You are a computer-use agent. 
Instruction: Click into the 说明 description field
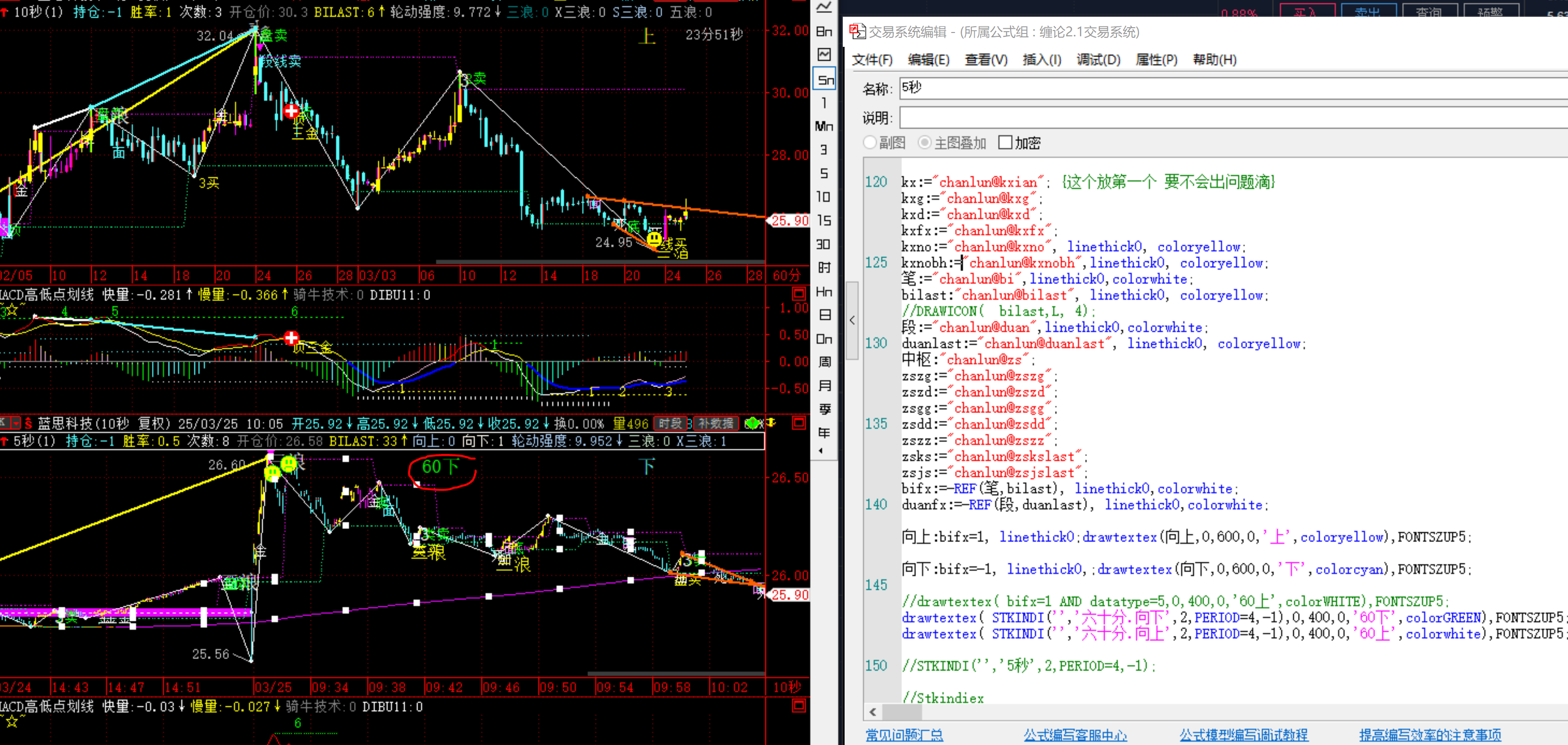point(1233,118)
